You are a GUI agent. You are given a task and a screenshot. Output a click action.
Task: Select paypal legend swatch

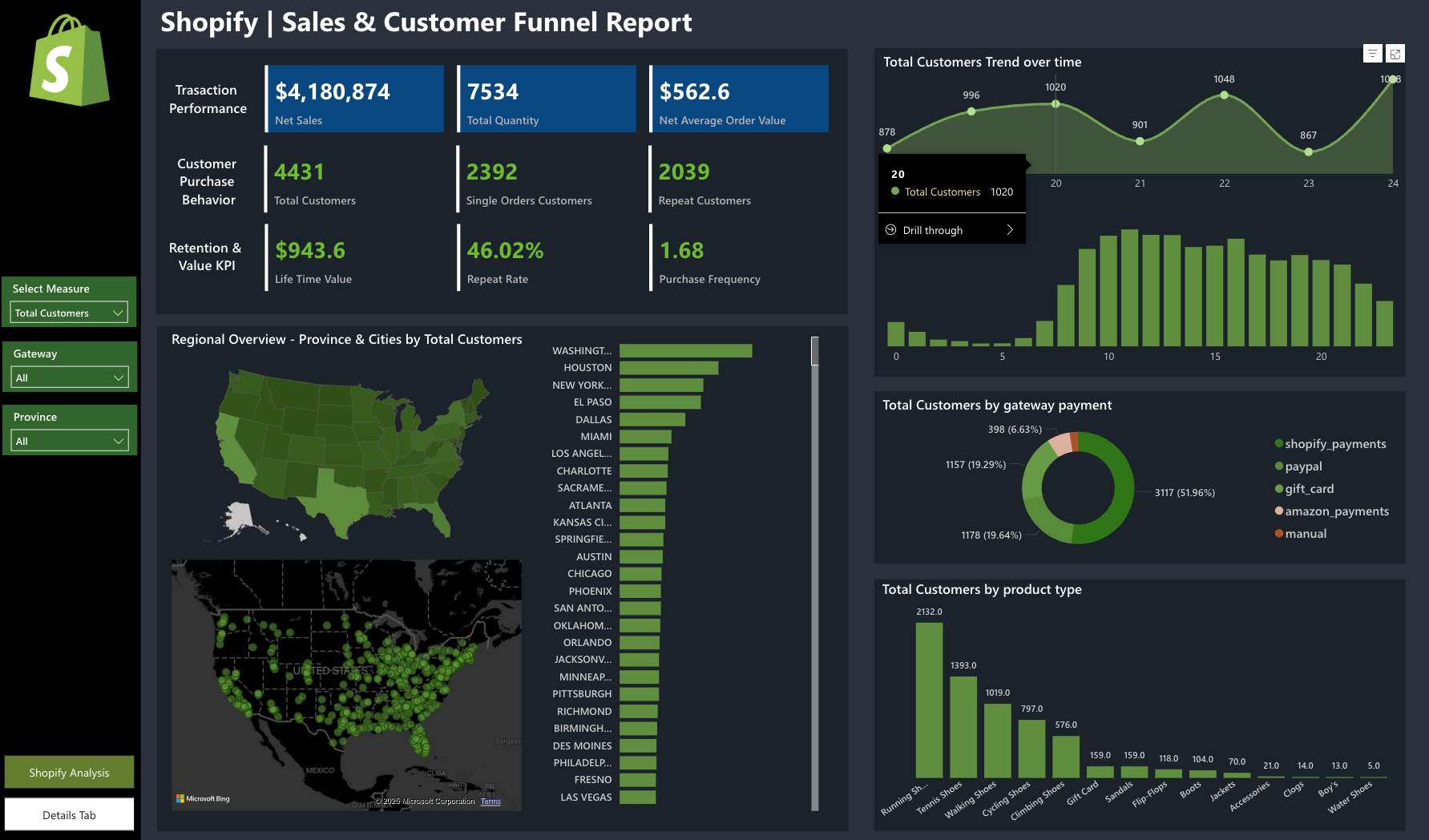coord(1279,466)
